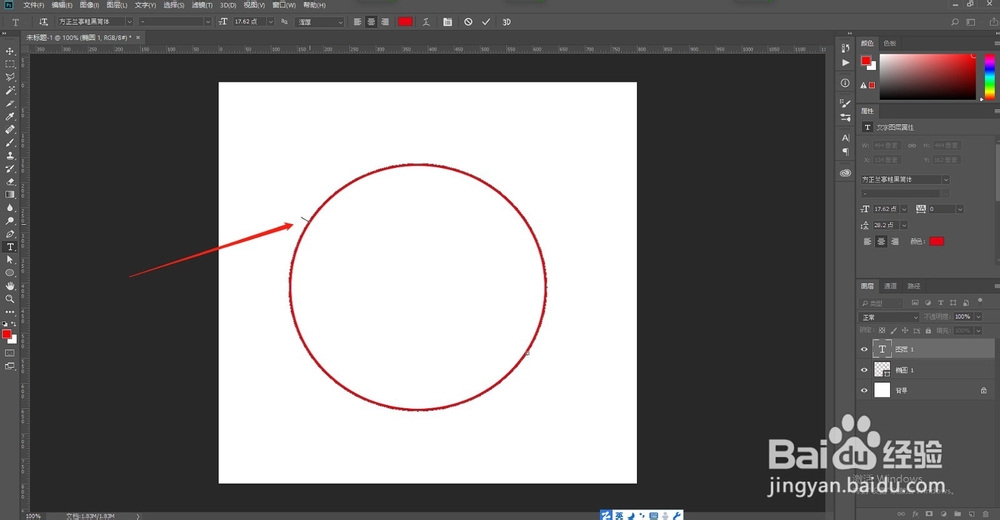Select the Lasso tool

10,77
